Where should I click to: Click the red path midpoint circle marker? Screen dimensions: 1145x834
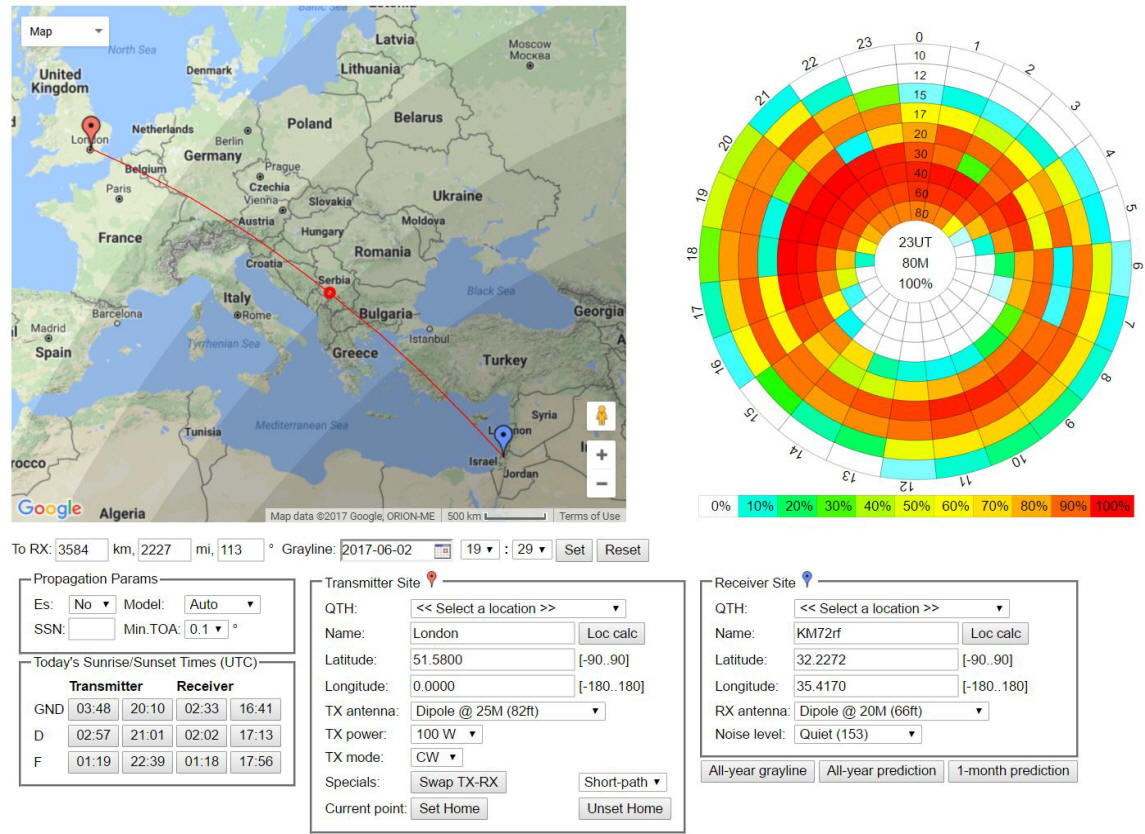(329, 293)
